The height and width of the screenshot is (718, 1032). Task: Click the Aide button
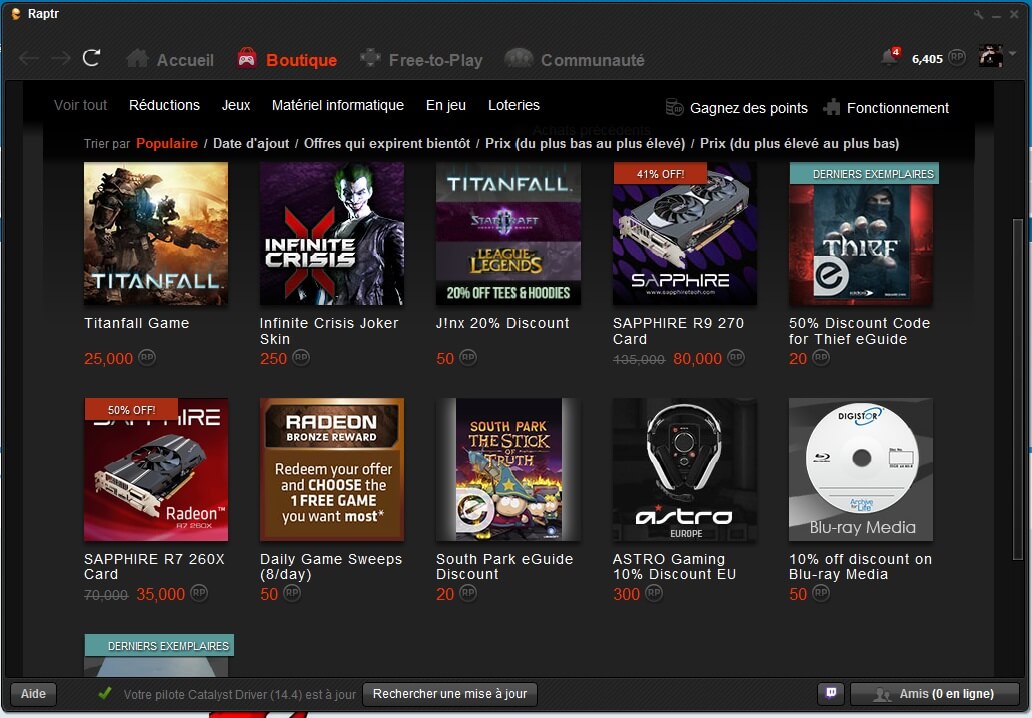tap(33, 694)
